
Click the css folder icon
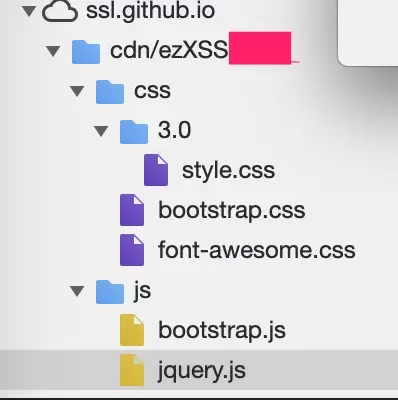[110, 91]
